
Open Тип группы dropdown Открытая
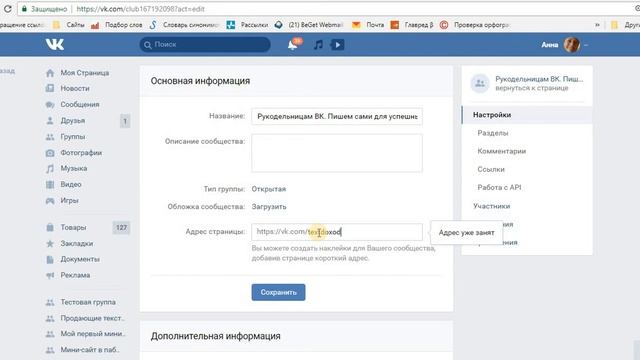[269, 189]
